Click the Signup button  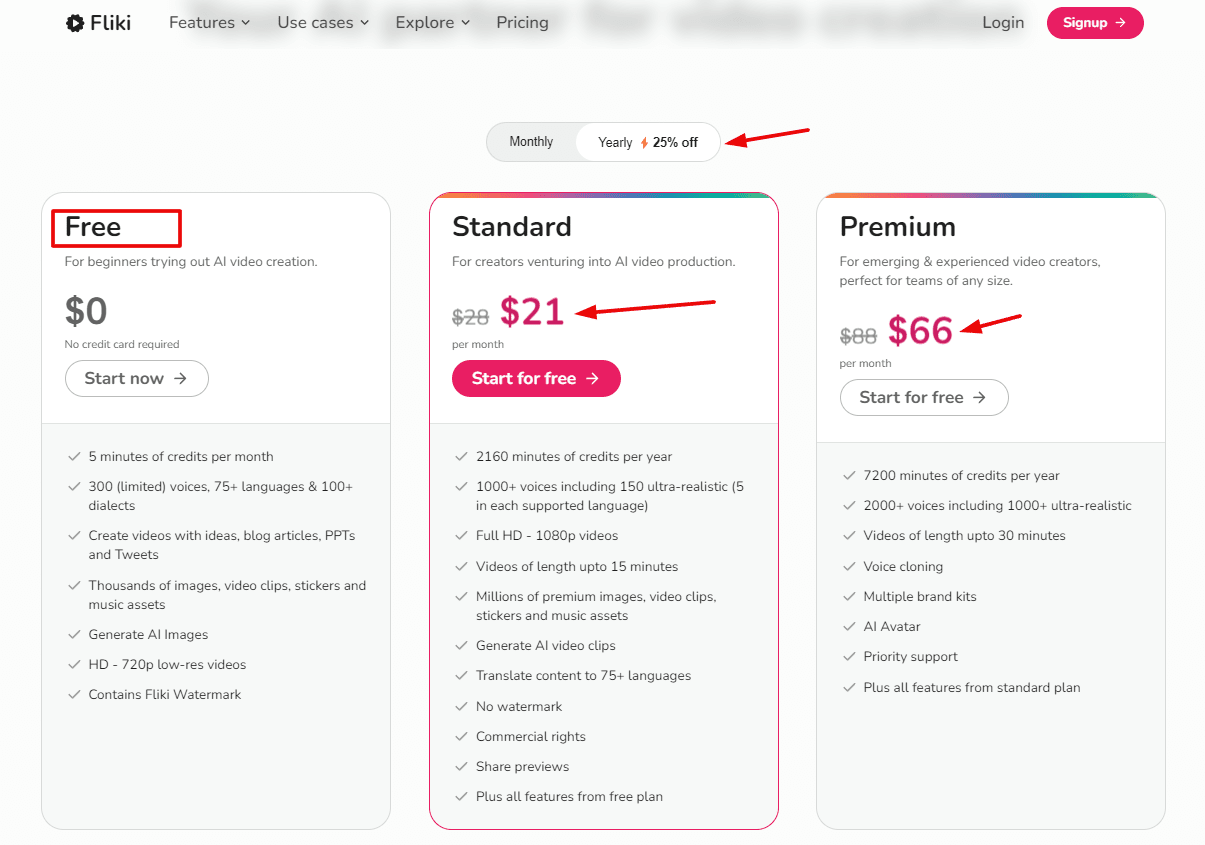pyautogui.click(x=1095, y=23)
